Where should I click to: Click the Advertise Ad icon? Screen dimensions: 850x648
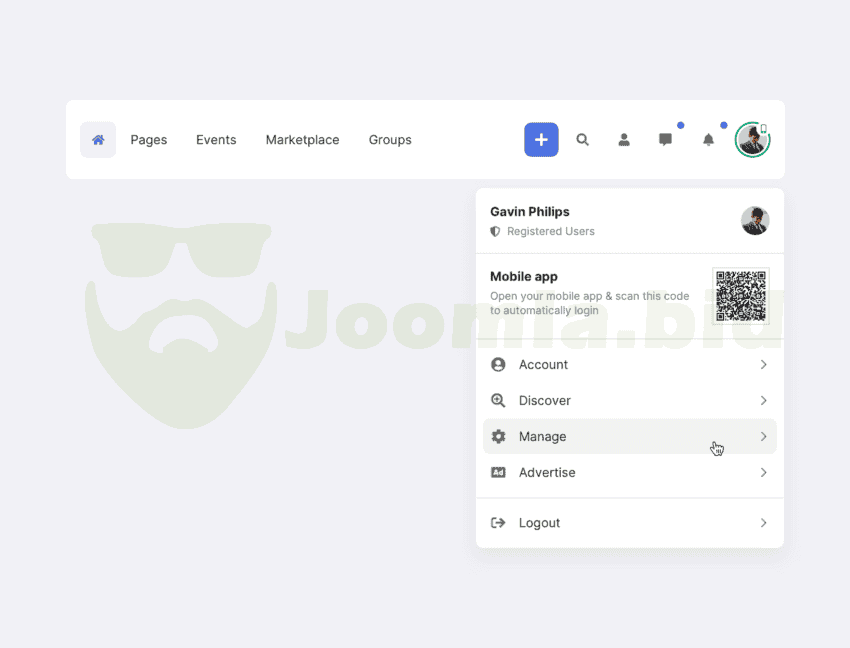pos(498,473)
